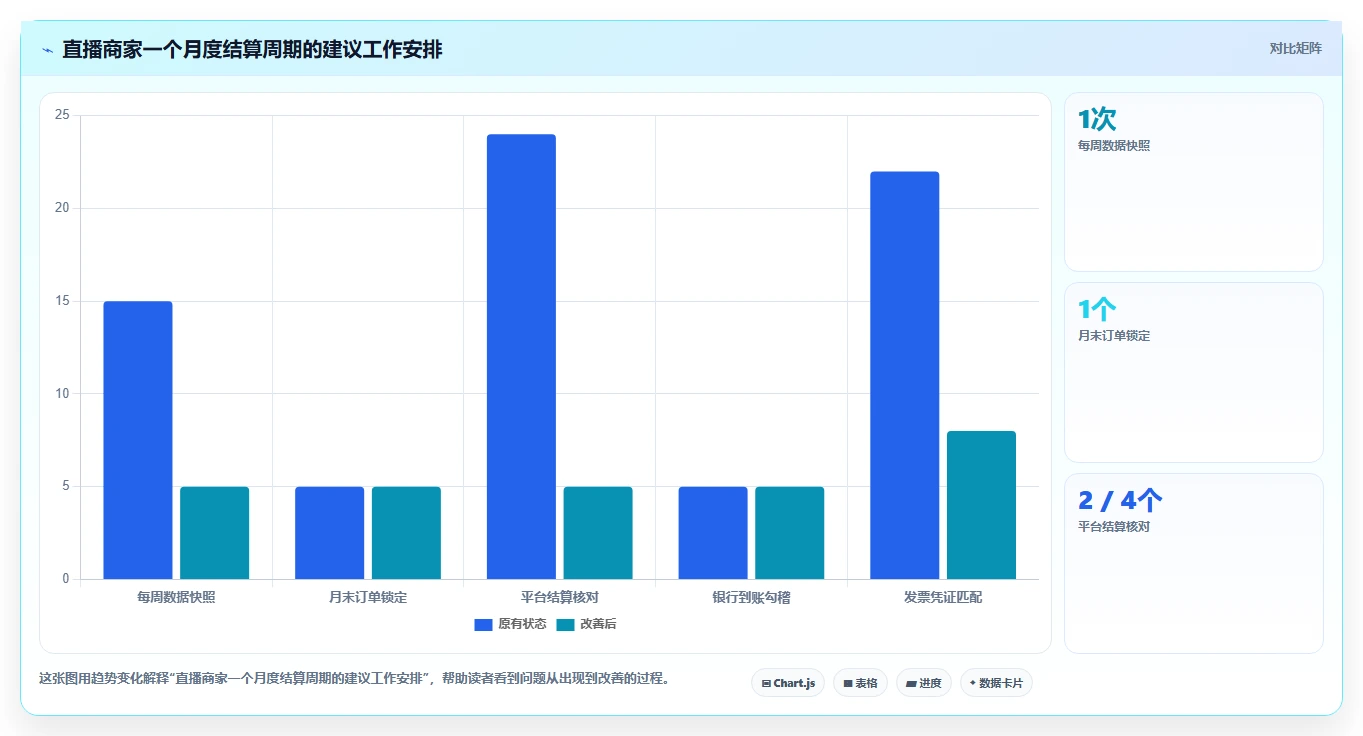Click the y-axis value 20
This screenshot has width=1363, height=736.
[x=62, y=208]
